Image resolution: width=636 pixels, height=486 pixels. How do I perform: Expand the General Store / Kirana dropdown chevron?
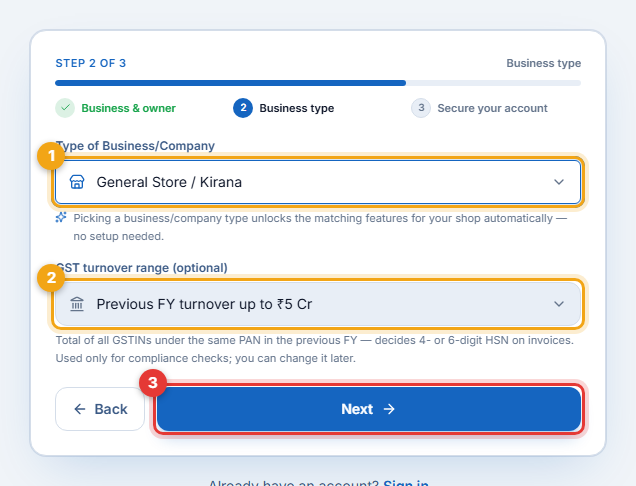point(559,182)
